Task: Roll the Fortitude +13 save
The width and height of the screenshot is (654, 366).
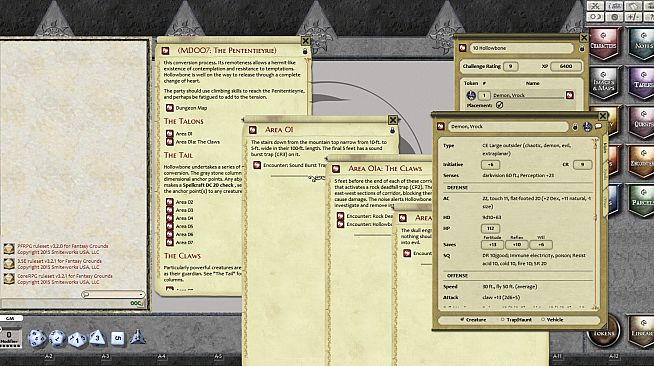Action: [x=492, y=245]
